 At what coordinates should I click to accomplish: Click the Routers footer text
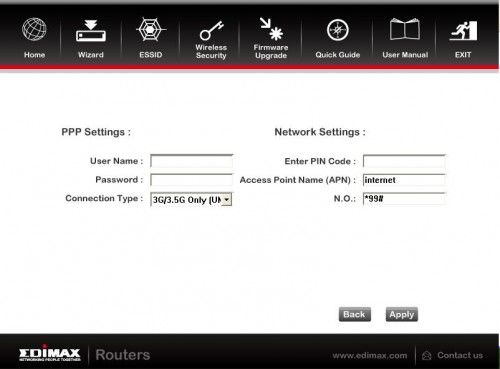[x=123, y=355]
